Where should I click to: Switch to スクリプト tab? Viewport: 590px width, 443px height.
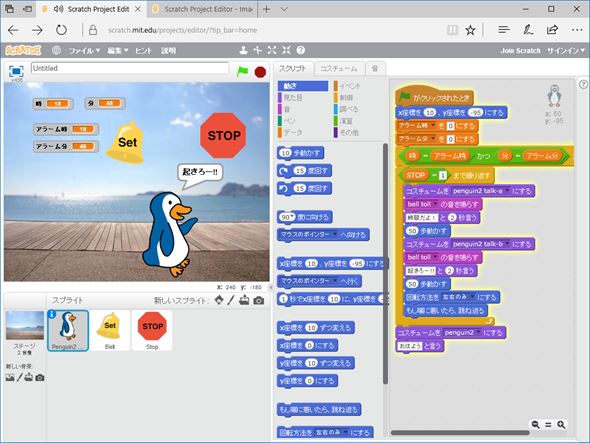point(292,69)
